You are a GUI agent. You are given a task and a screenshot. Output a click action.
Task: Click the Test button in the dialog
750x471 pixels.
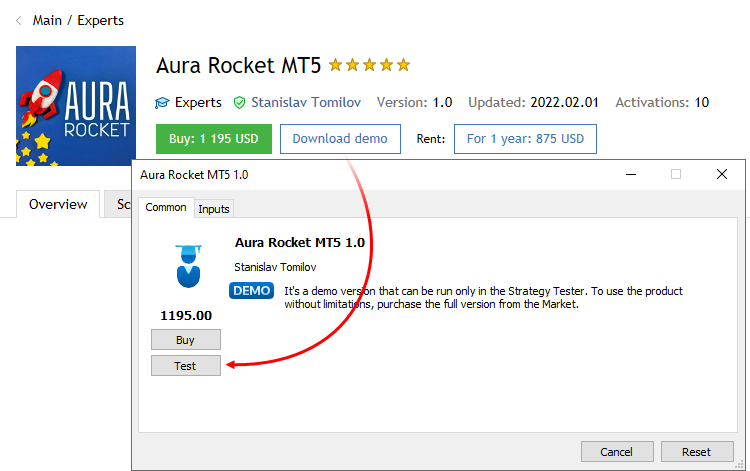186,366
